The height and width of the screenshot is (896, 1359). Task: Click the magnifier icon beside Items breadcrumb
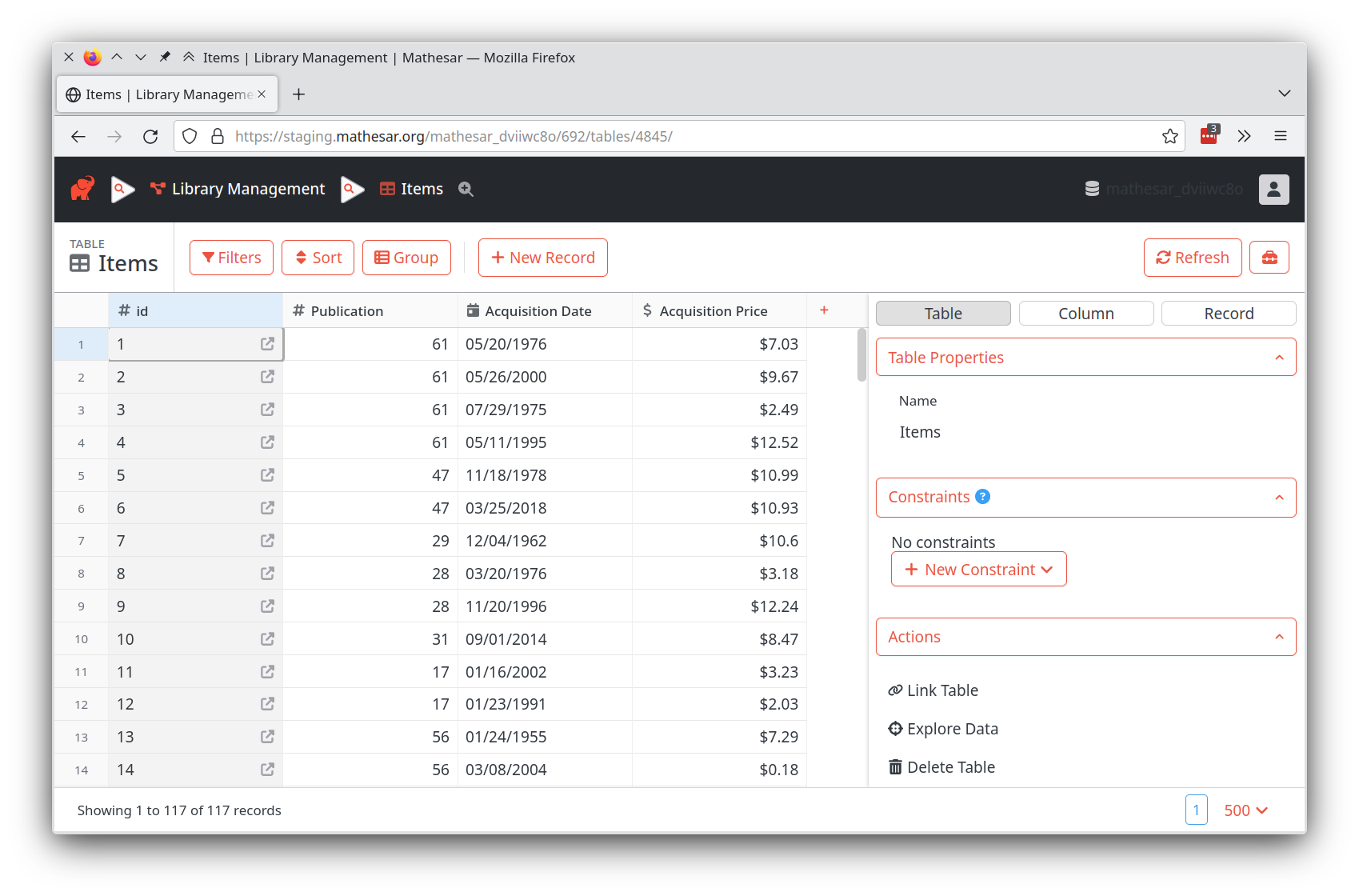(466, 190)
